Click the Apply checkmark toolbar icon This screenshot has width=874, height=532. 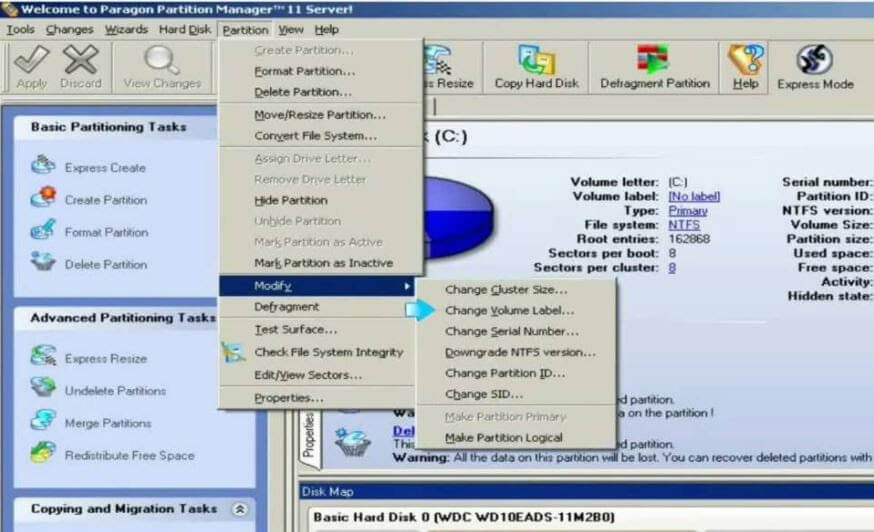tap(32, 60)
